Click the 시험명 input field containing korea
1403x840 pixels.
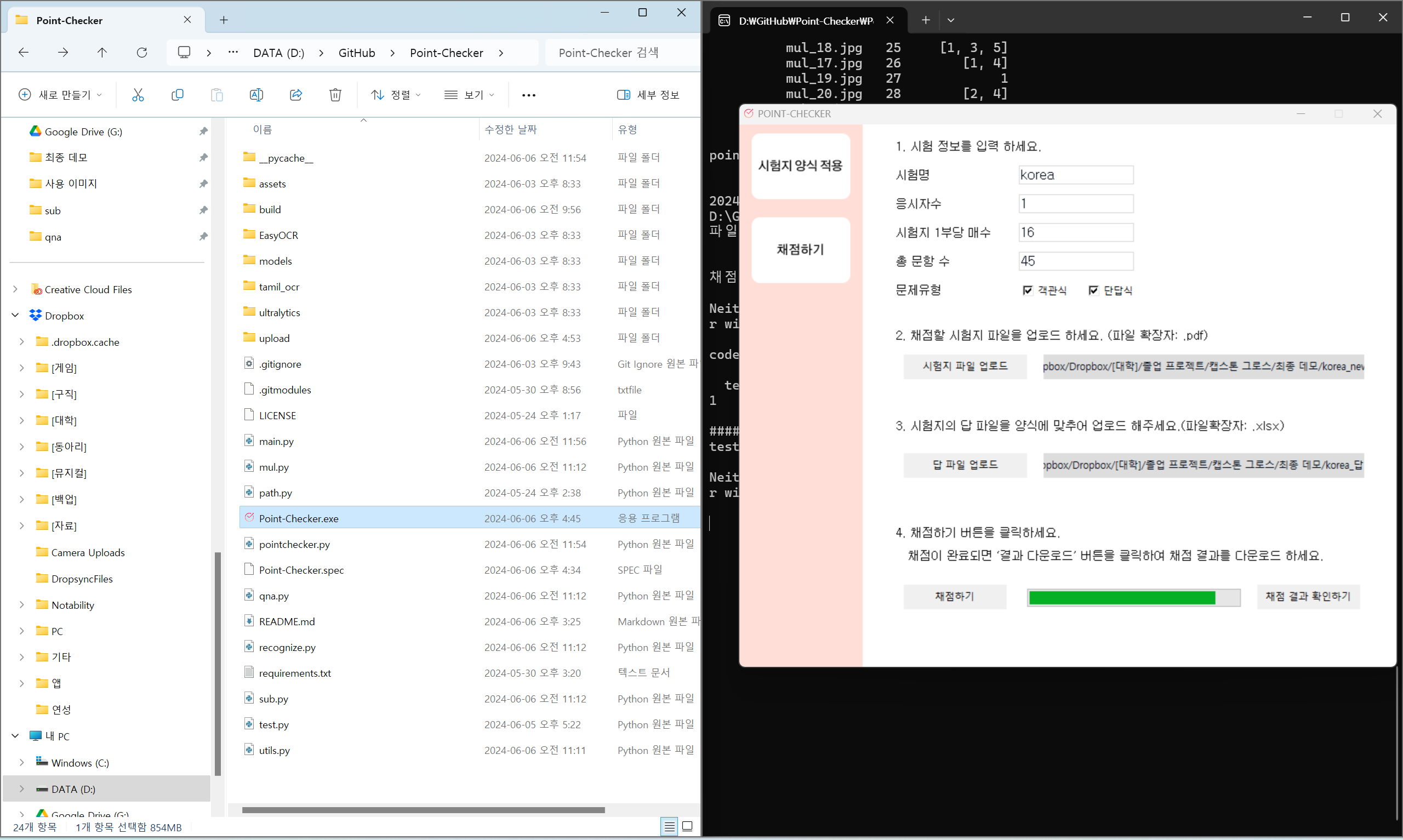pos(1075,175)
